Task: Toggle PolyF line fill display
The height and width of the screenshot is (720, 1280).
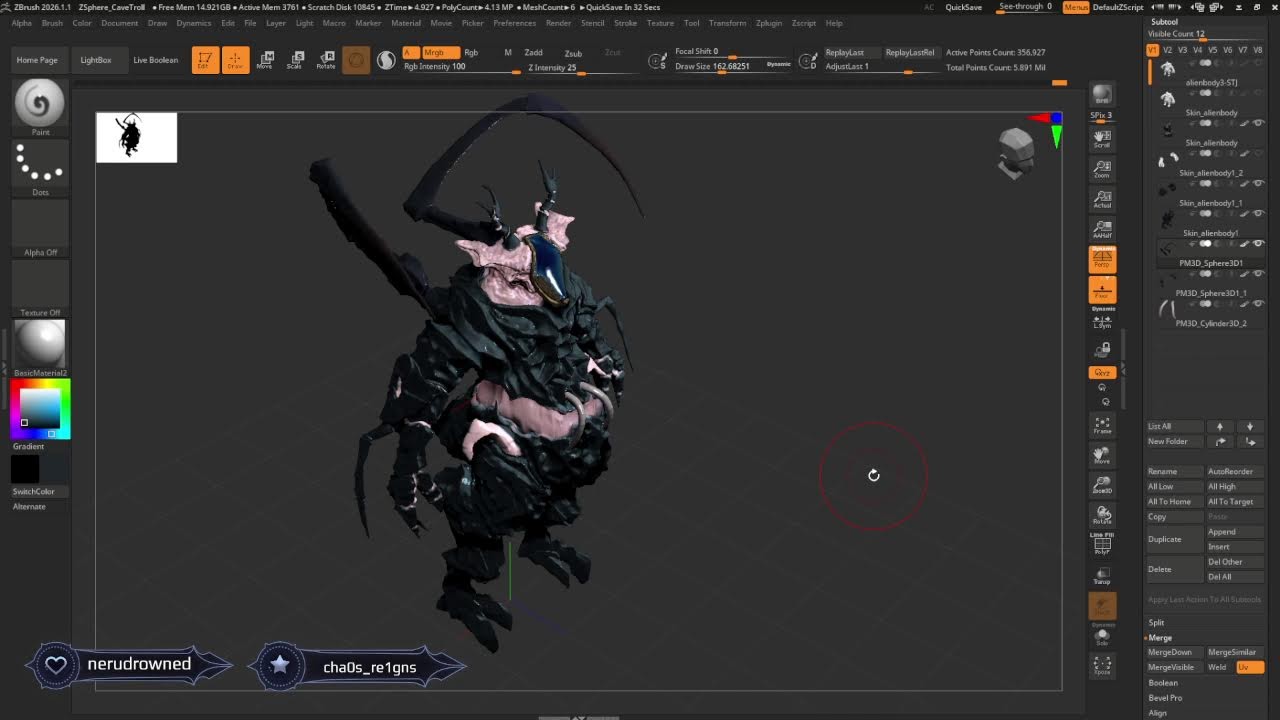Action: [1102, 543]
